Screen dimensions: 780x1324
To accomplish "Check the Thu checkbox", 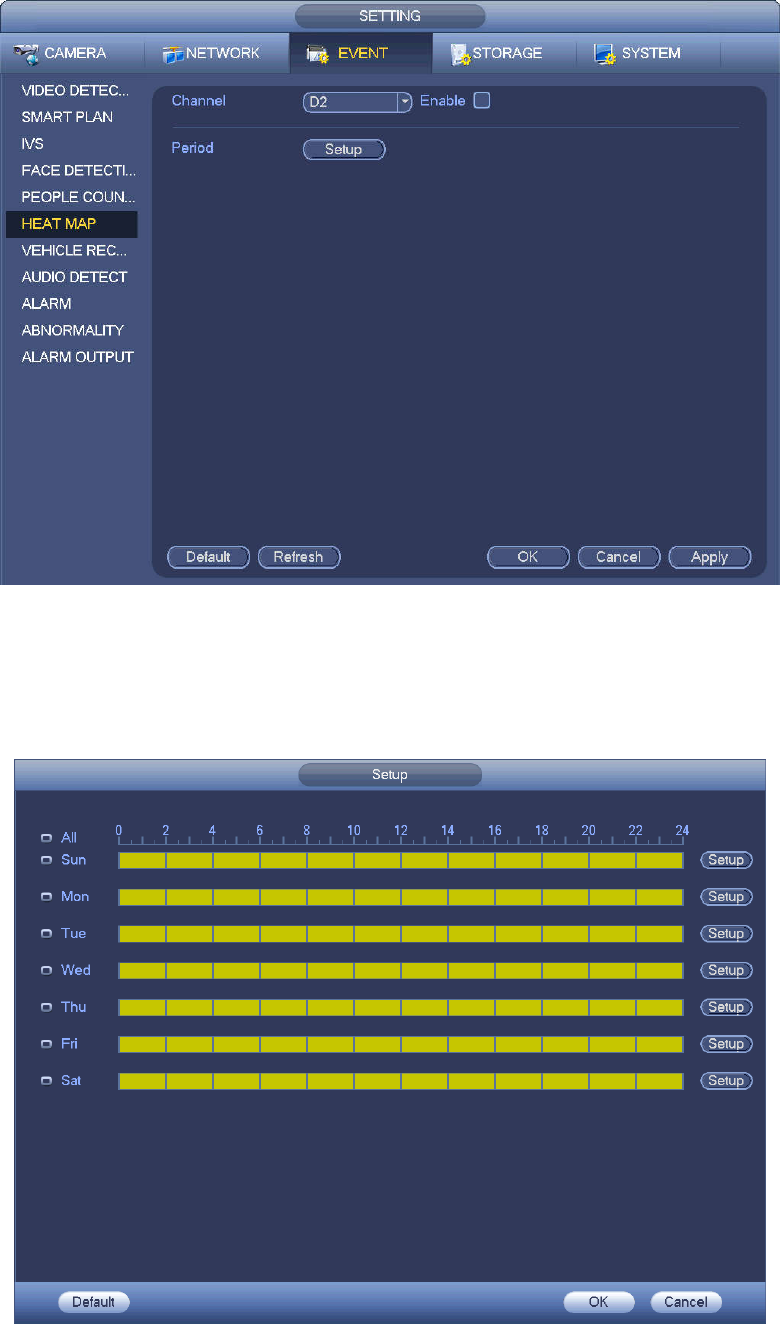I will [47, 1007].
